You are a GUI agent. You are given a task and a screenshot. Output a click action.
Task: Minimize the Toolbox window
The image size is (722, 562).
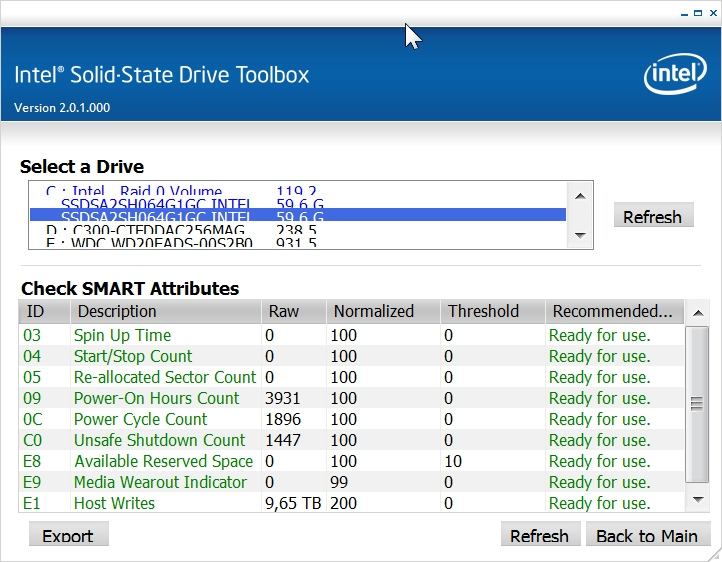tap(684, 14)
